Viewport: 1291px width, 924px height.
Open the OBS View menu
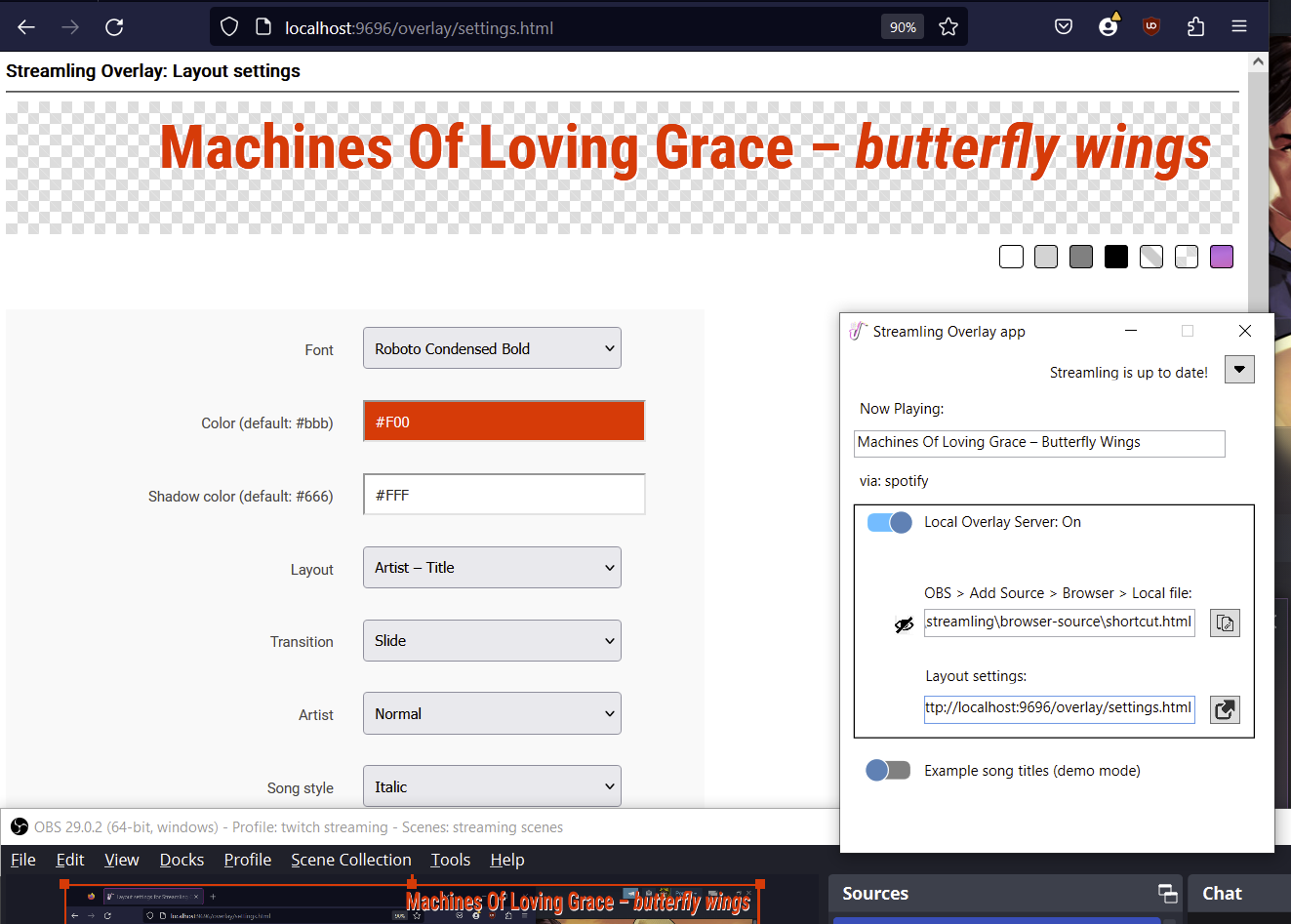click(122, 860)
